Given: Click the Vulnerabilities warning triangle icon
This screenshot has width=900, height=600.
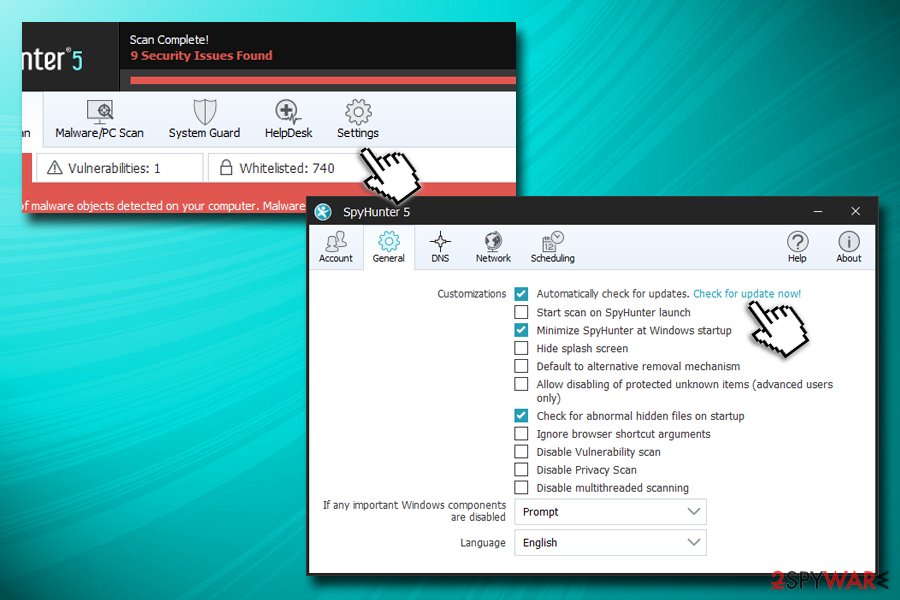Looking at the screenshot, I should [x=55, y=168].
